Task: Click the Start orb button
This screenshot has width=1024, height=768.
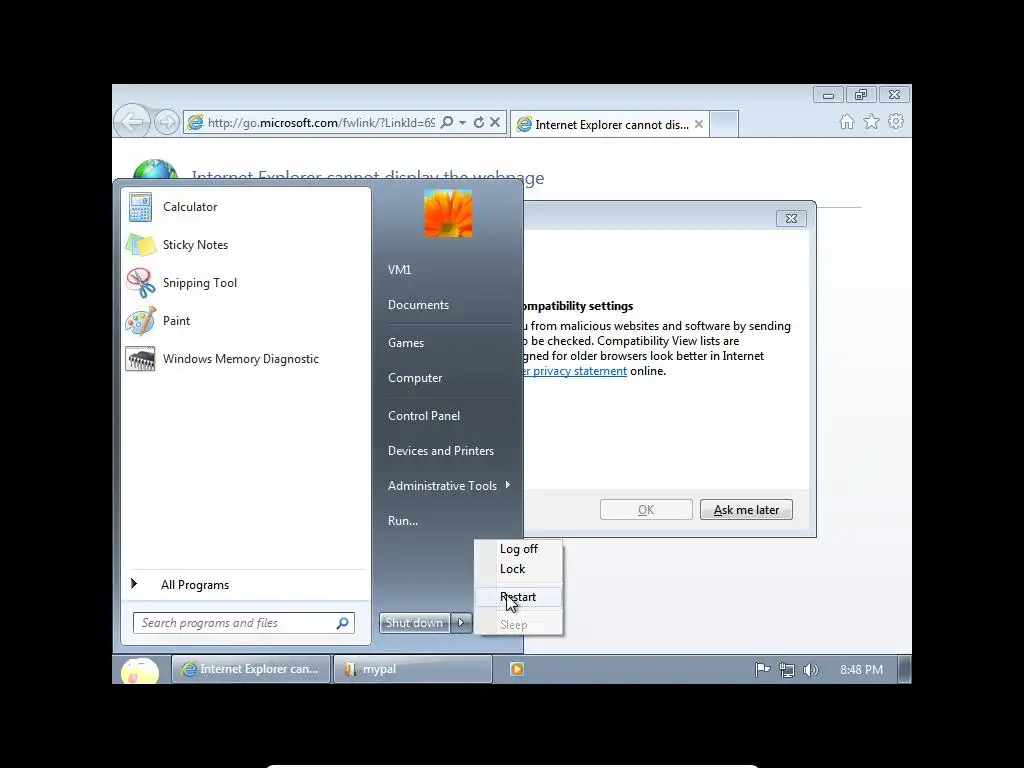Action: [x=140, y=670]
